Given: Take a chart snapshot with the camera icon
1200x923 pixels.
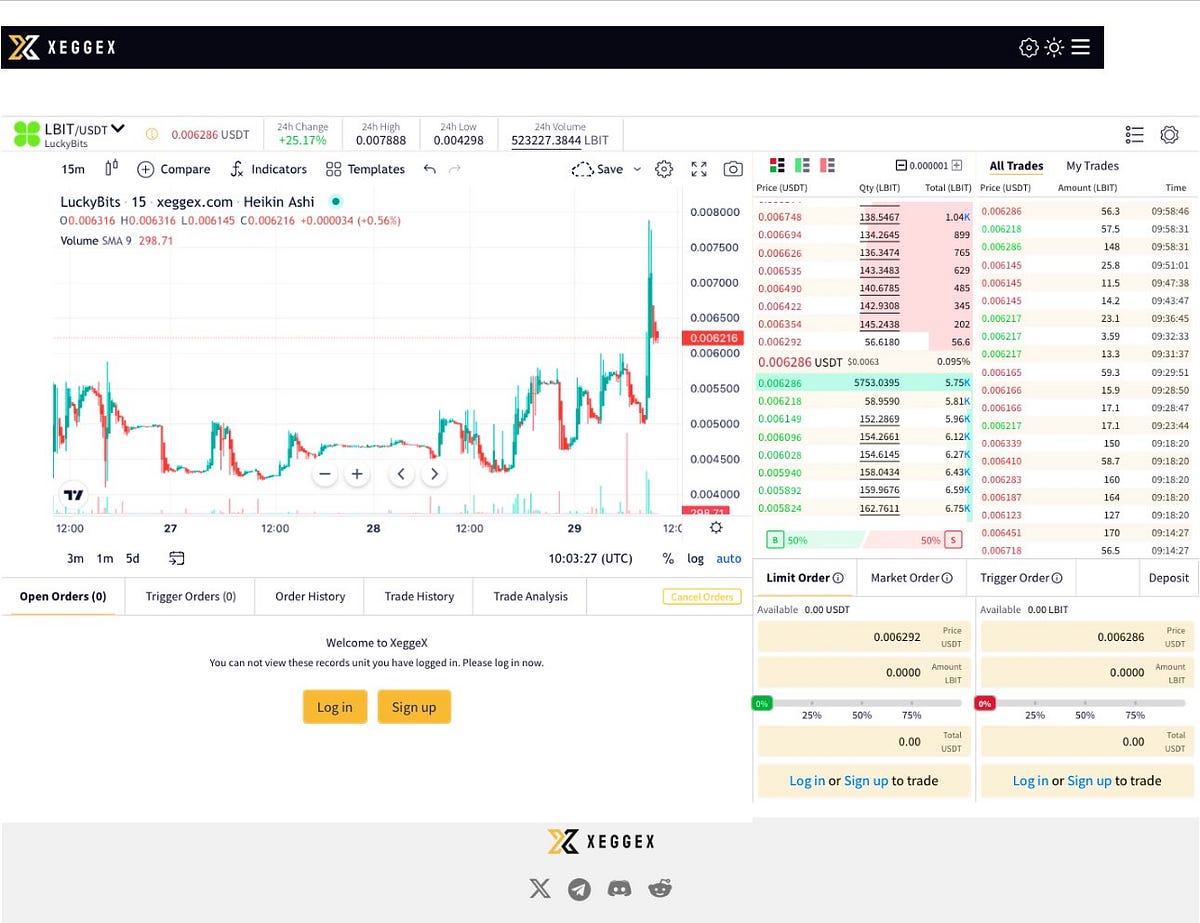Looking at the screenshot, I should pos(733,169).
